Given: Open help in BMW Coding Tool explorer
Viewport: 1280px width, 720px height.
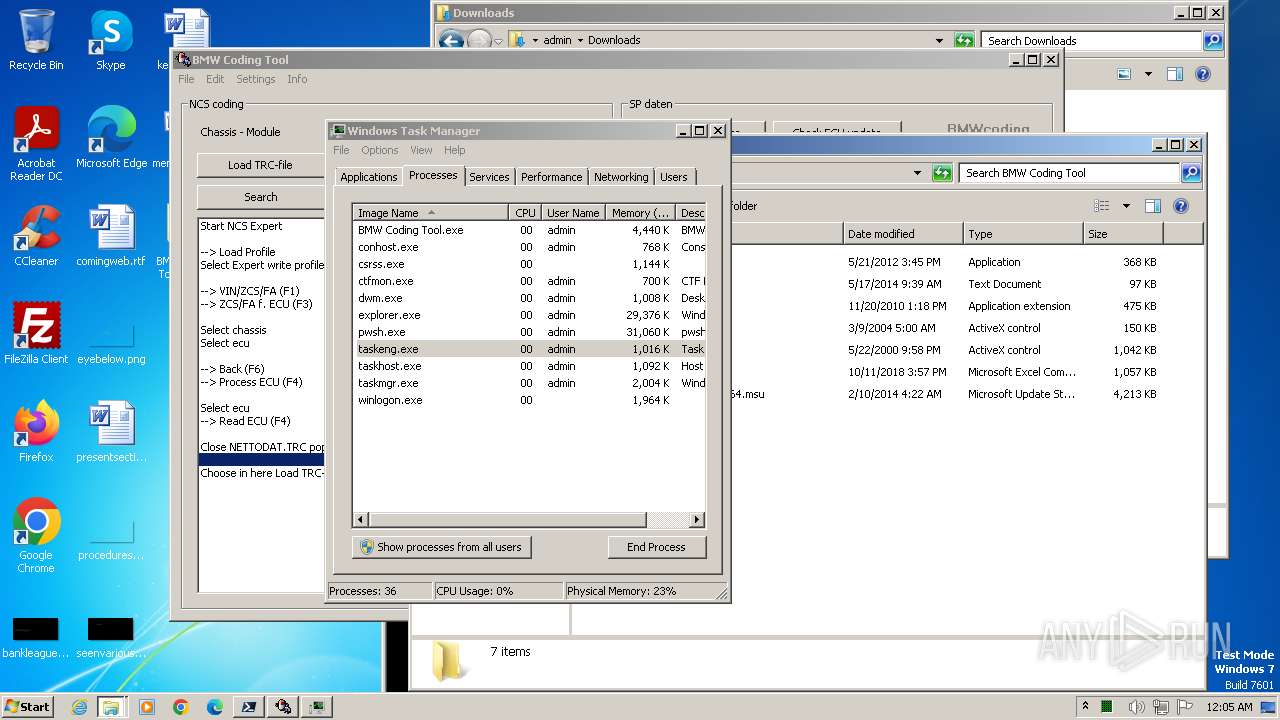Looking at the screenshot, I should (1181, 206).
